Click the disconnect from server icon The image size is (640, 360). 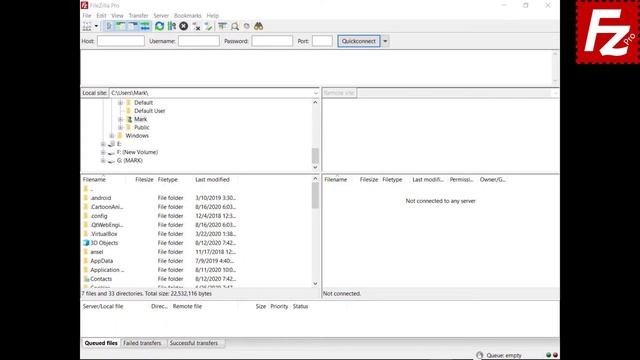tap(196, 26)
